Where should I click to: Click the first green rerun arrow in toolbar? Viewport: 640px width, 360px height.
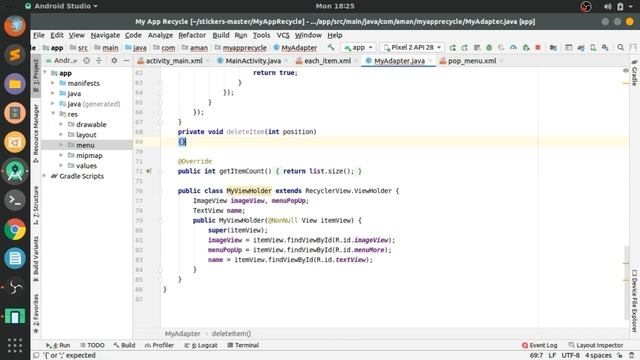tap(453, 48)
